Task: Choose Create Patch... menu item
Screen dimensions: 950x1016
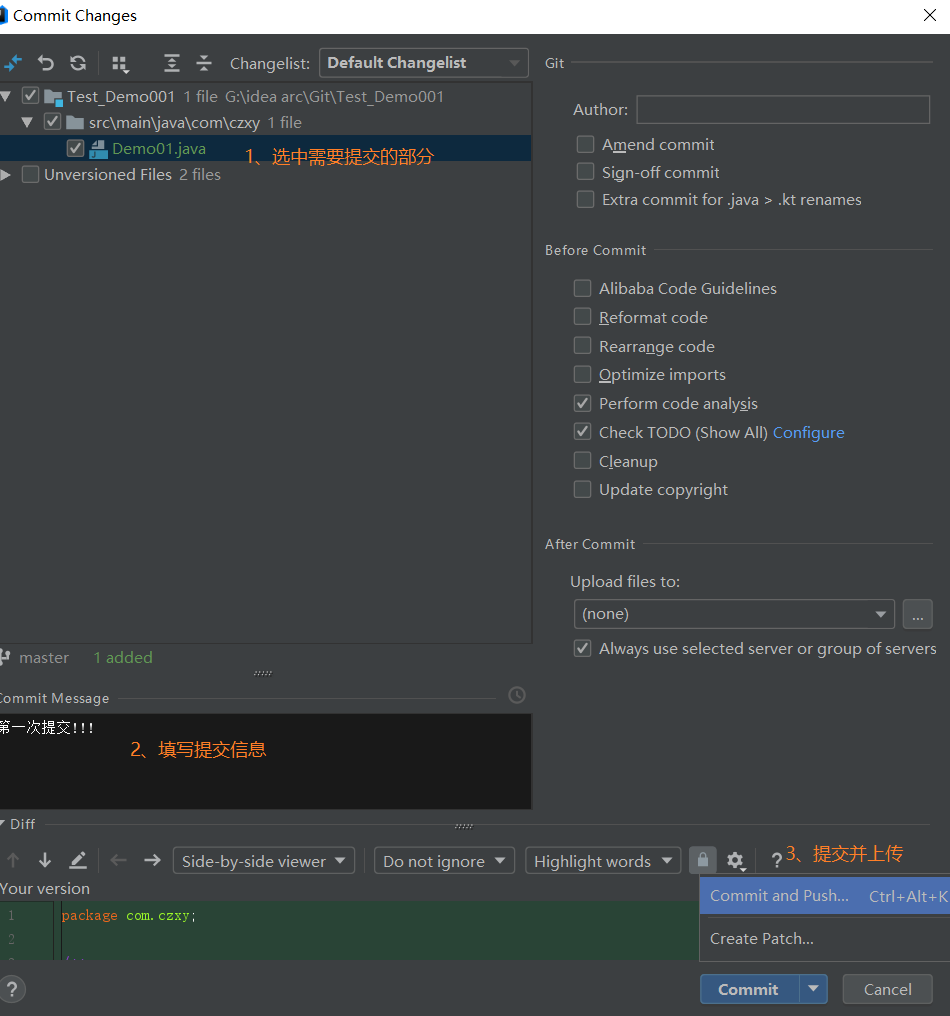Action: tap(824, 938)
